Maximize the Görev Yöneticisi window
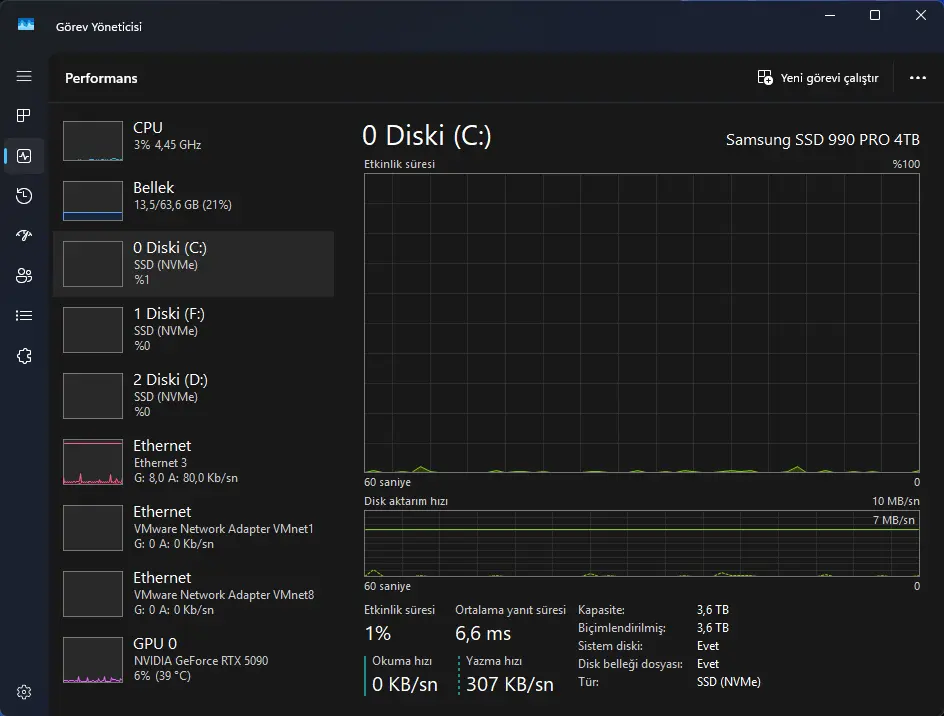The width and height of the screenshot is (944, 716). pos(875,15)
